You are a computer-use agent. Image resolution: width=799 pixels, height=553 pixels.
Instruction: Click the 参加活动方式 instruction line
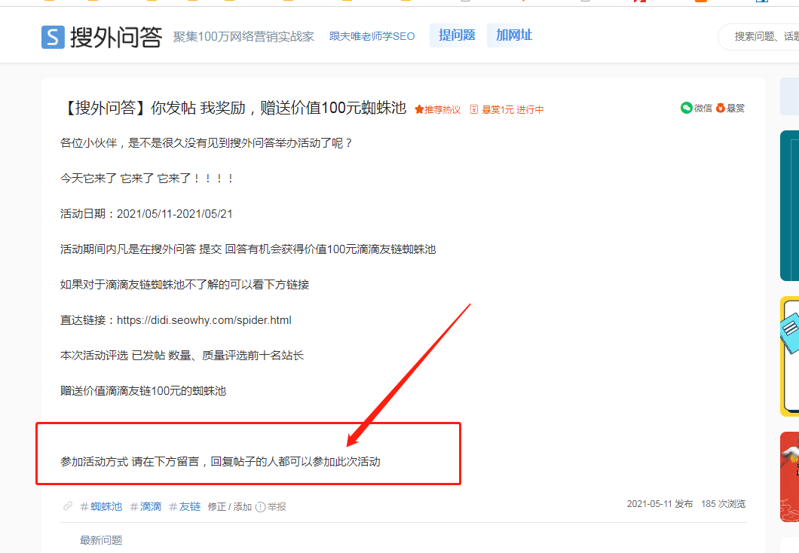[220, 462]
